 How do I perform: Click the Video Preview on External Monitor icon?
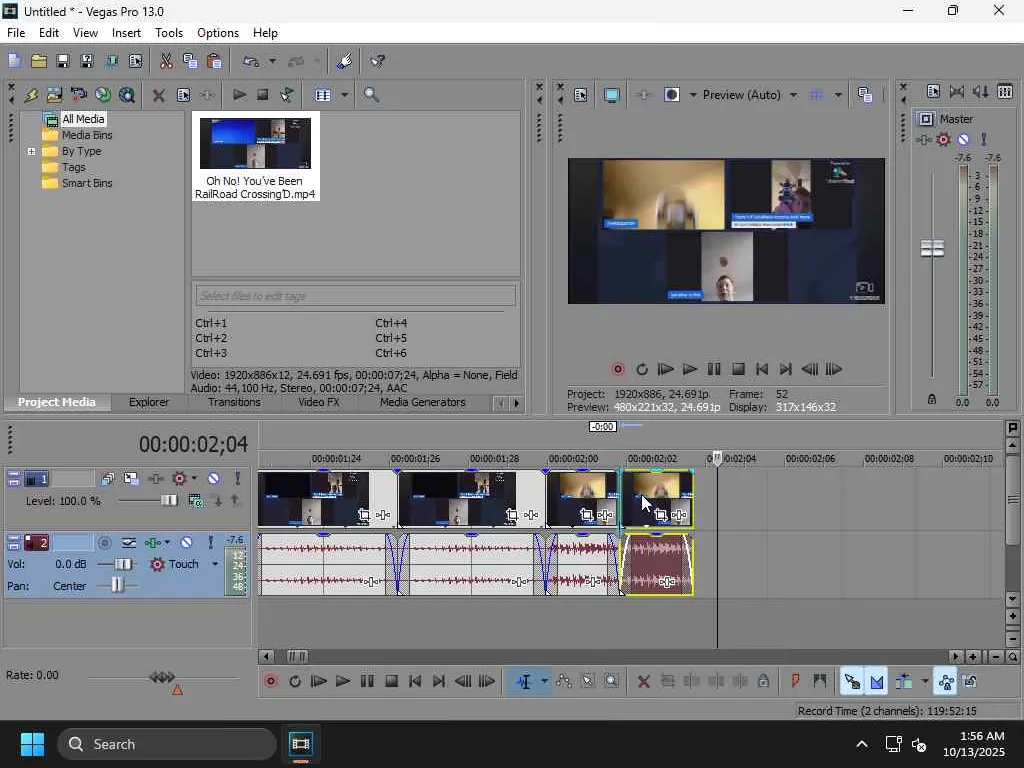pyautogui.click(x=612, y=95)
